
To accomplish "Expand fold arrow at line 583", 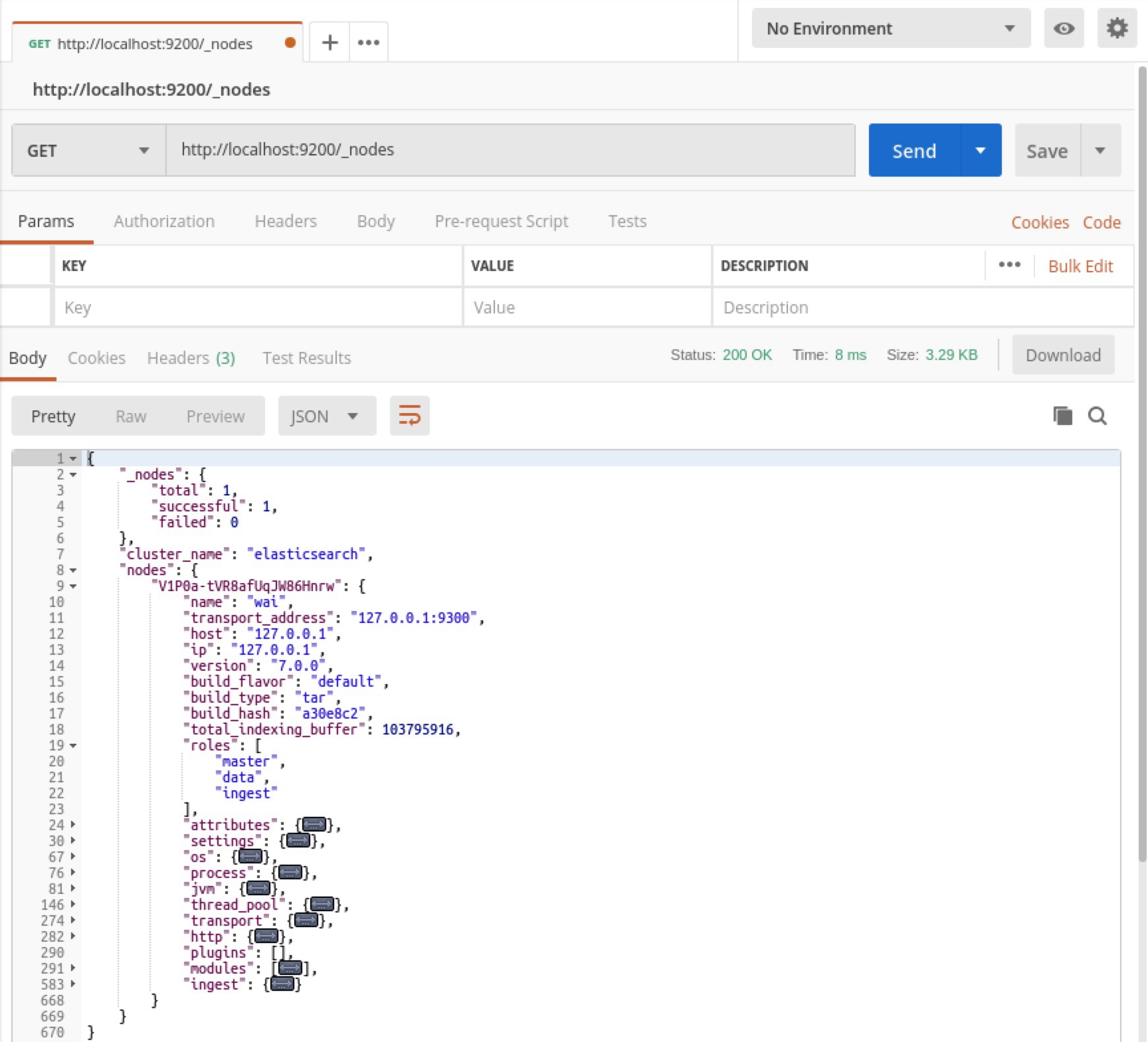I will pyautogui.click(x=73, y=984).
